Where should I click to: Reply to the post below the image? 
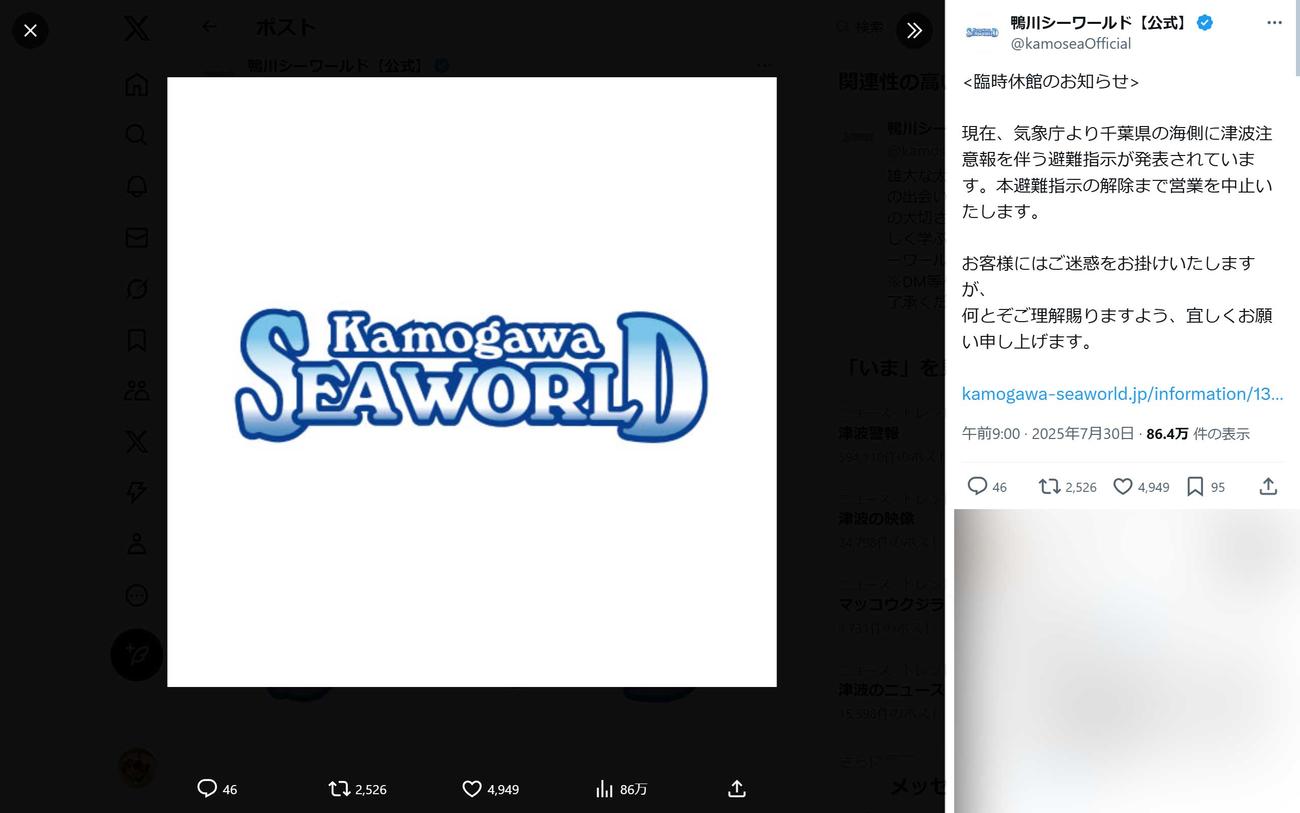click(207, 789)
